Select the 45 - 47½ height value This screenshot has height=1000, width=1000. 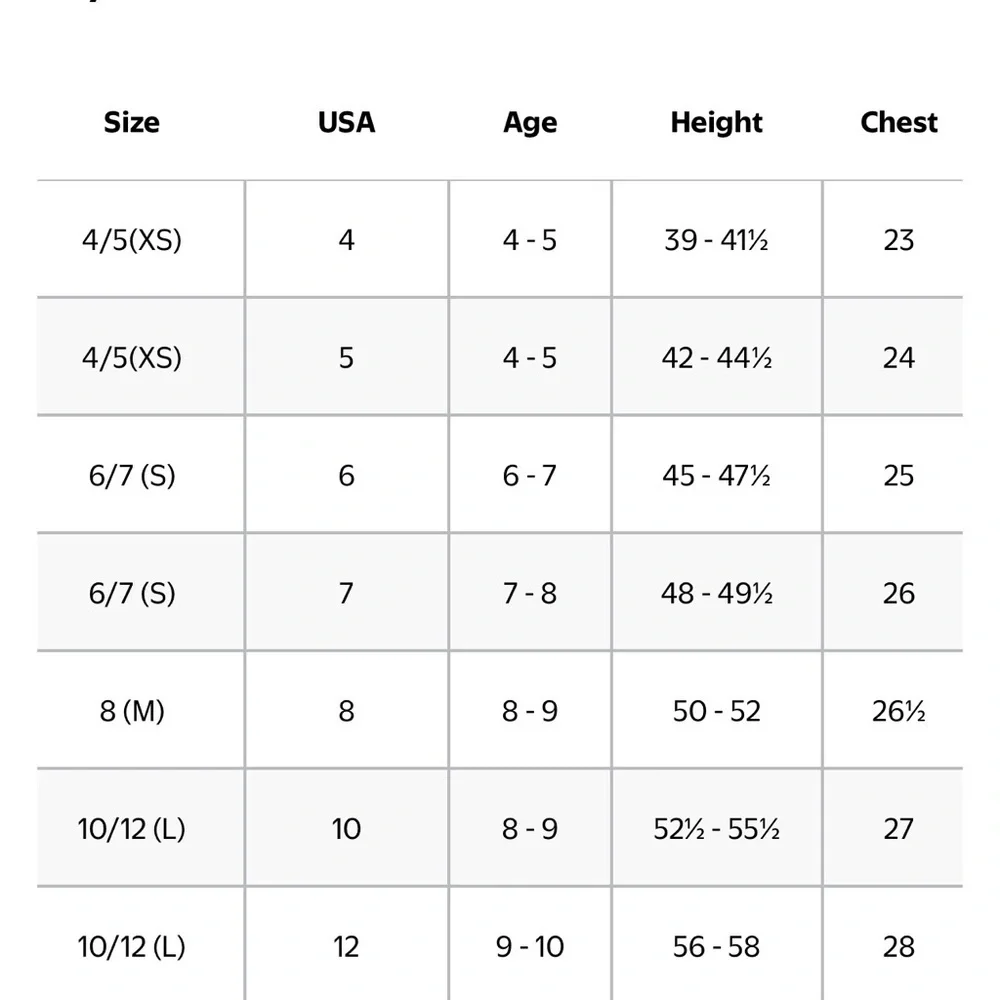716,475
